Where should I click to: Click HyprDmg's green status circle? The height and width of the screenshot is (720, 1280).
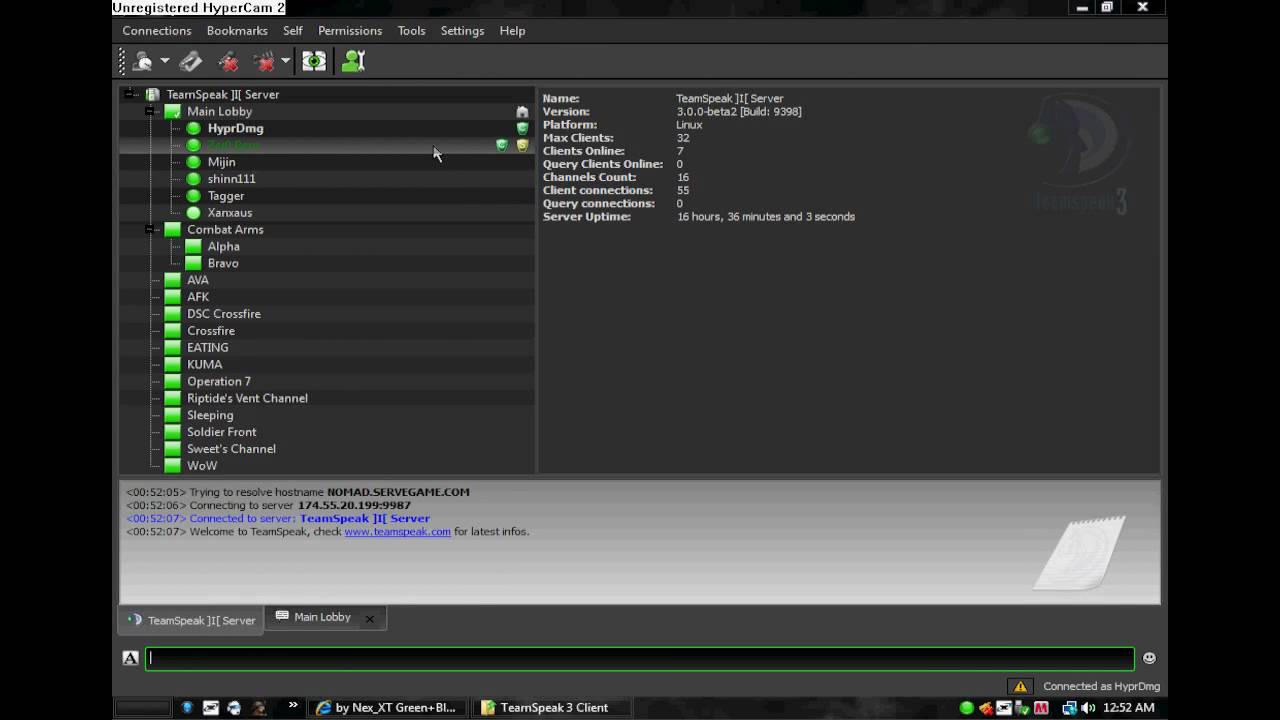(194, 128)
